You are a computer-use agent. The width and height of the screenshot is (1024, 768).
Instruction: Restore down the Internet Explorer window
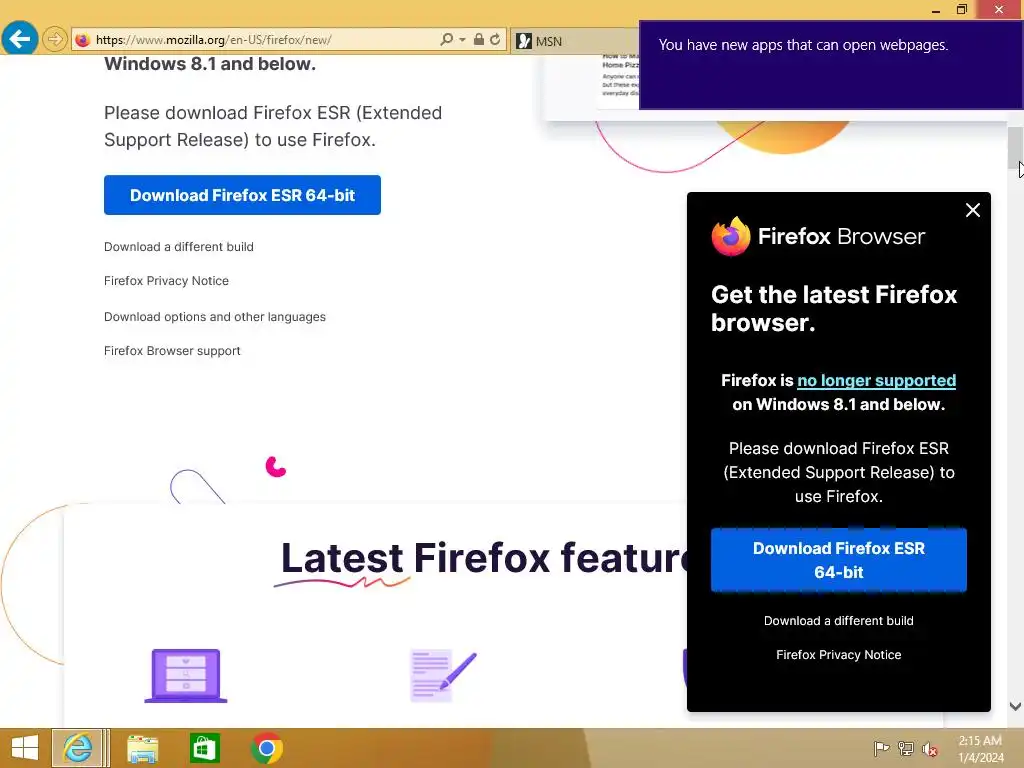pyautogui.click(x=961, y=9)
